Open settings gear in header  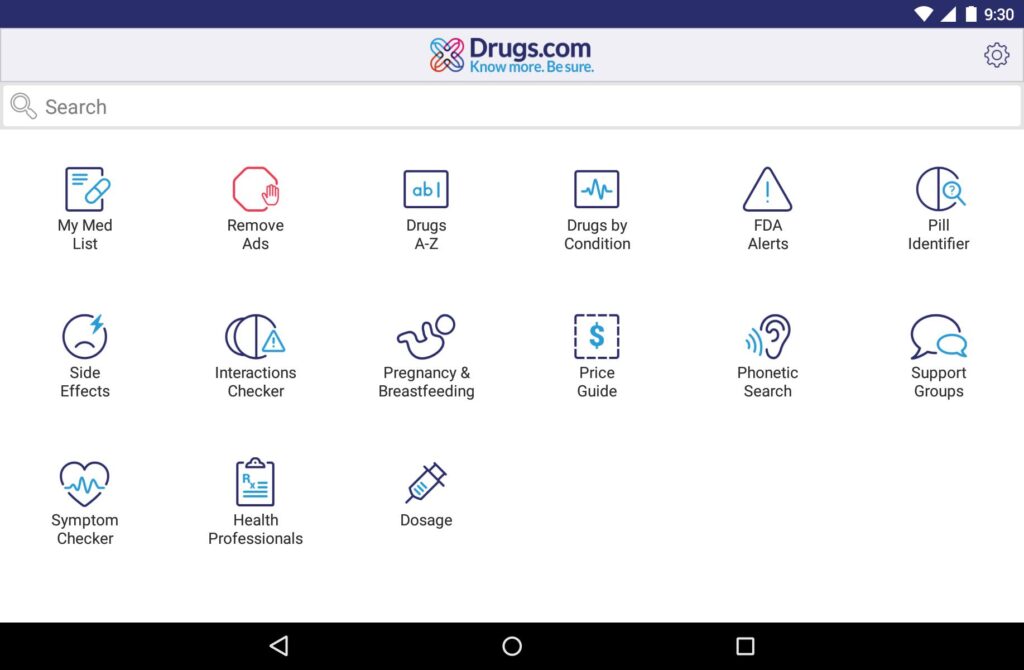click(x=997, y=55)
